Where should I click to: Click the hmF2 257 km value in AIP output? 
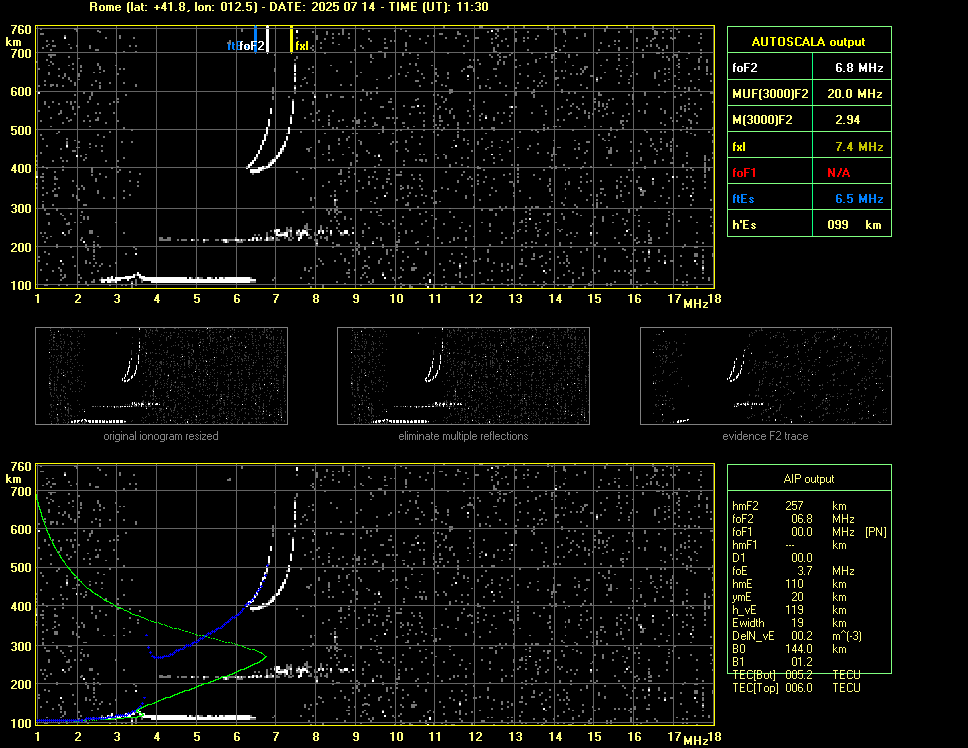pyautogui.click(x=794, y=506)
